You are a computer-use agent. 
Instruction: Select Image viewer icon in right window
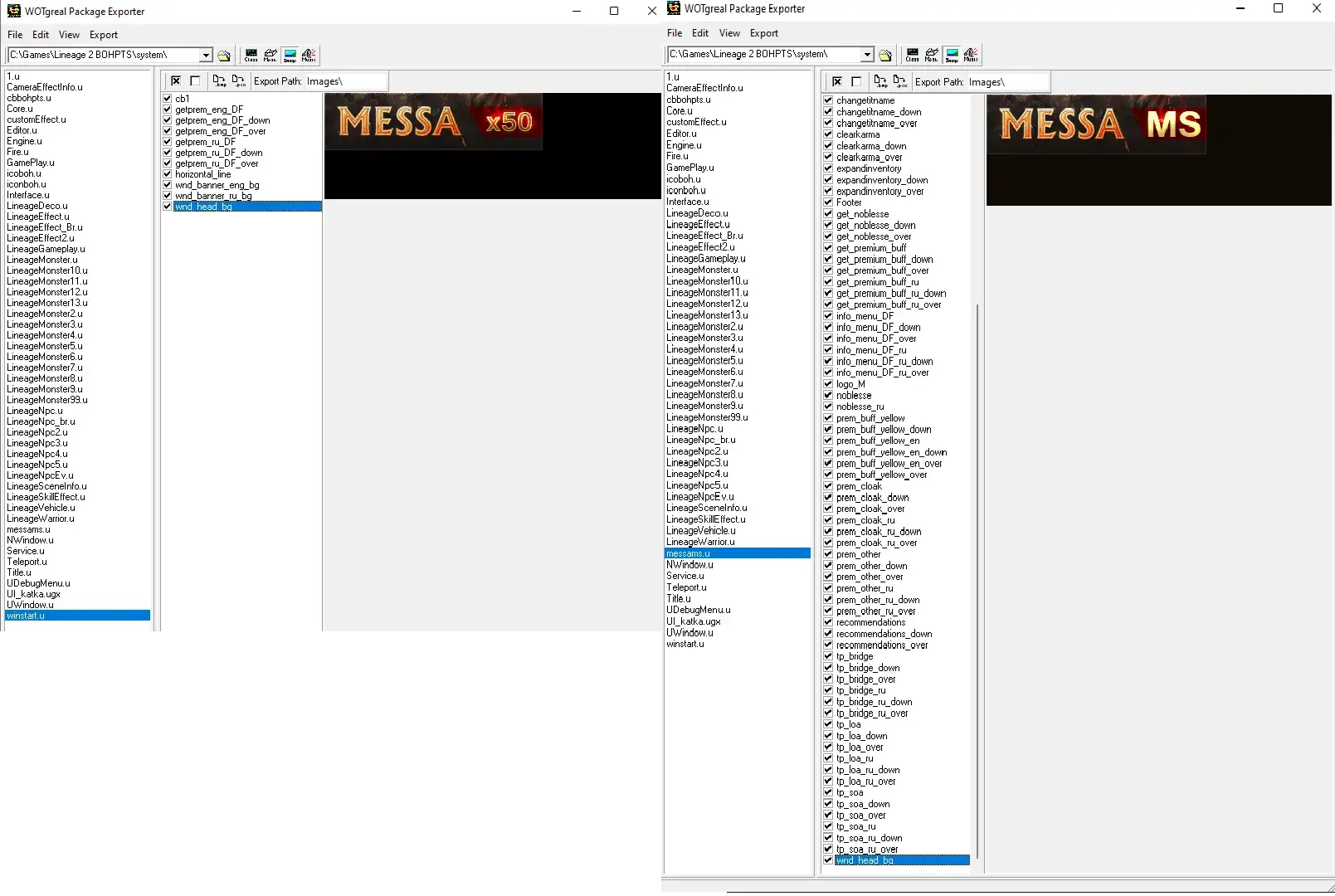(x=952, y=56)
